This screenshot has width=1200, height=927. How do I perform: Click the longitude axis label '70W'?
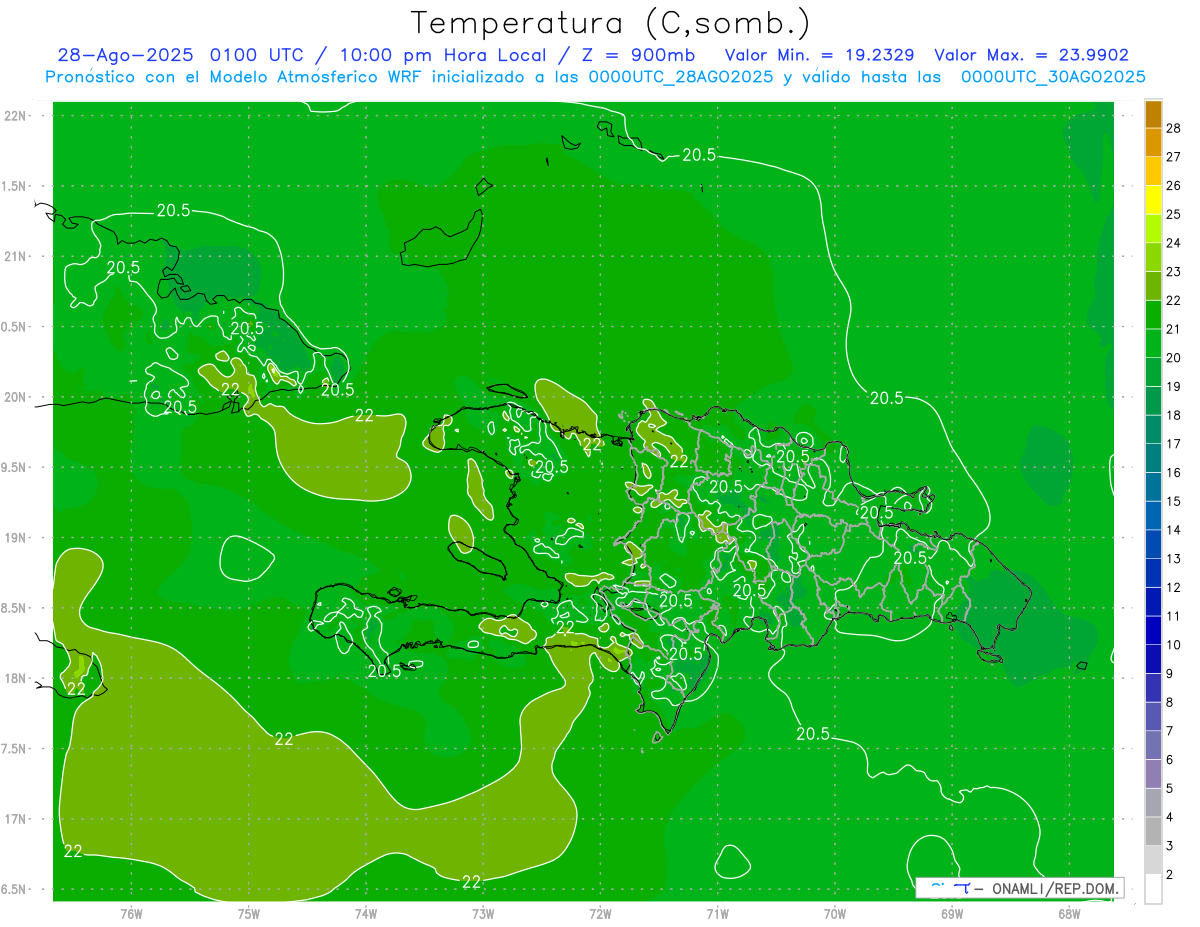pyautogui.click(x=835, y=913)
